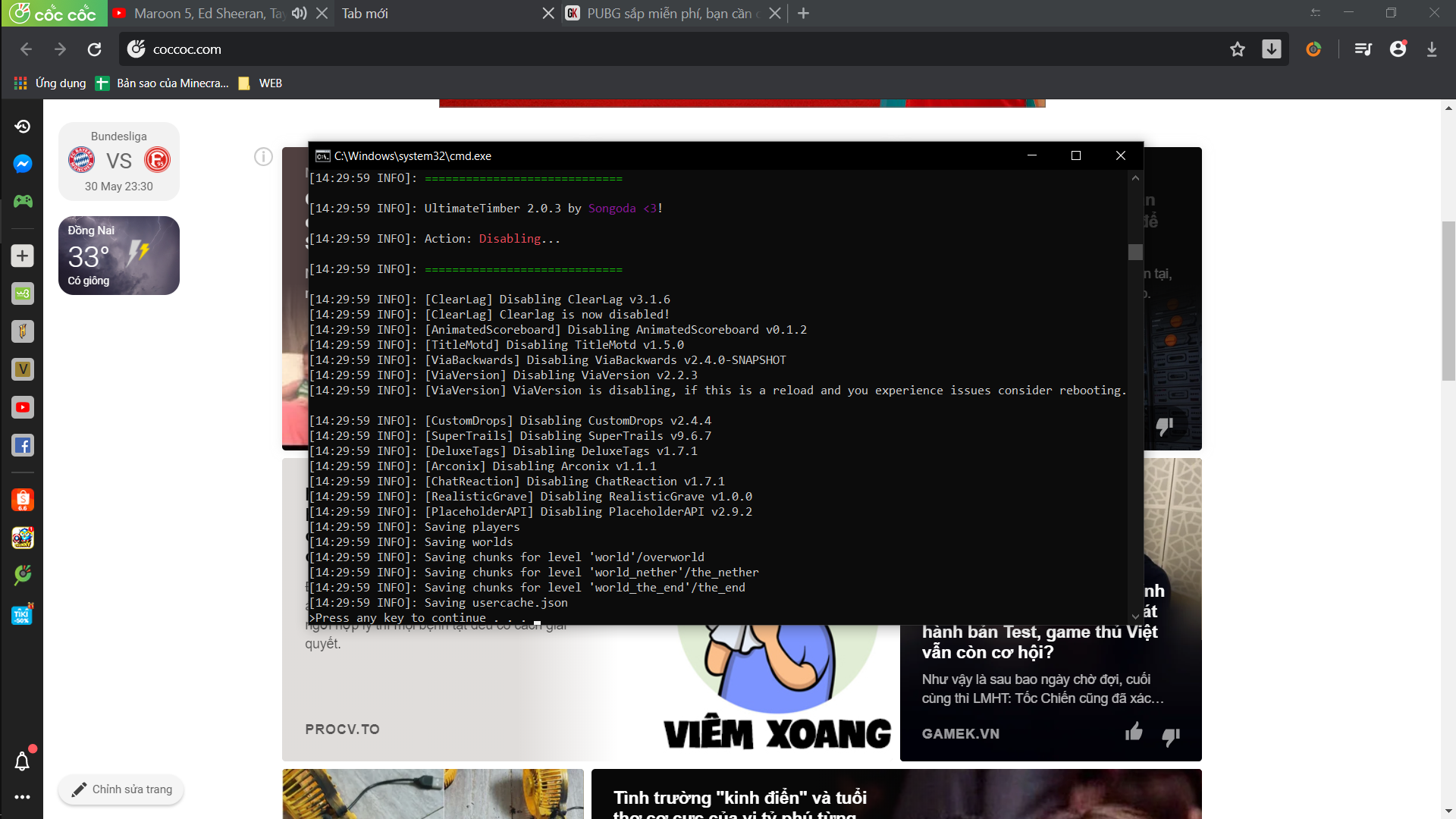
Task: Open the Messenger sidebar icon
Action: click(23, 164)
